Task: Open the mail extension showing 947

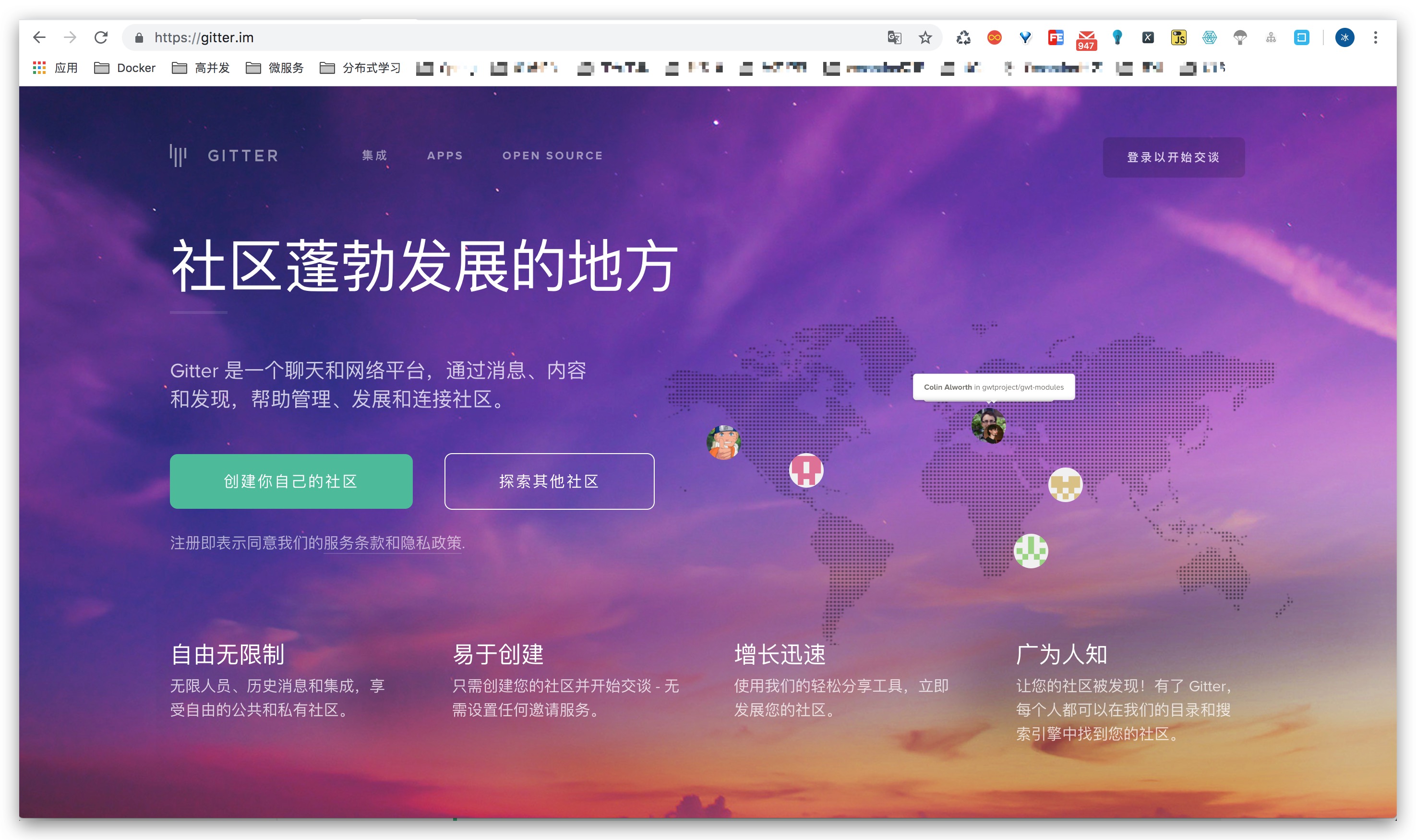Action: 1086,40
